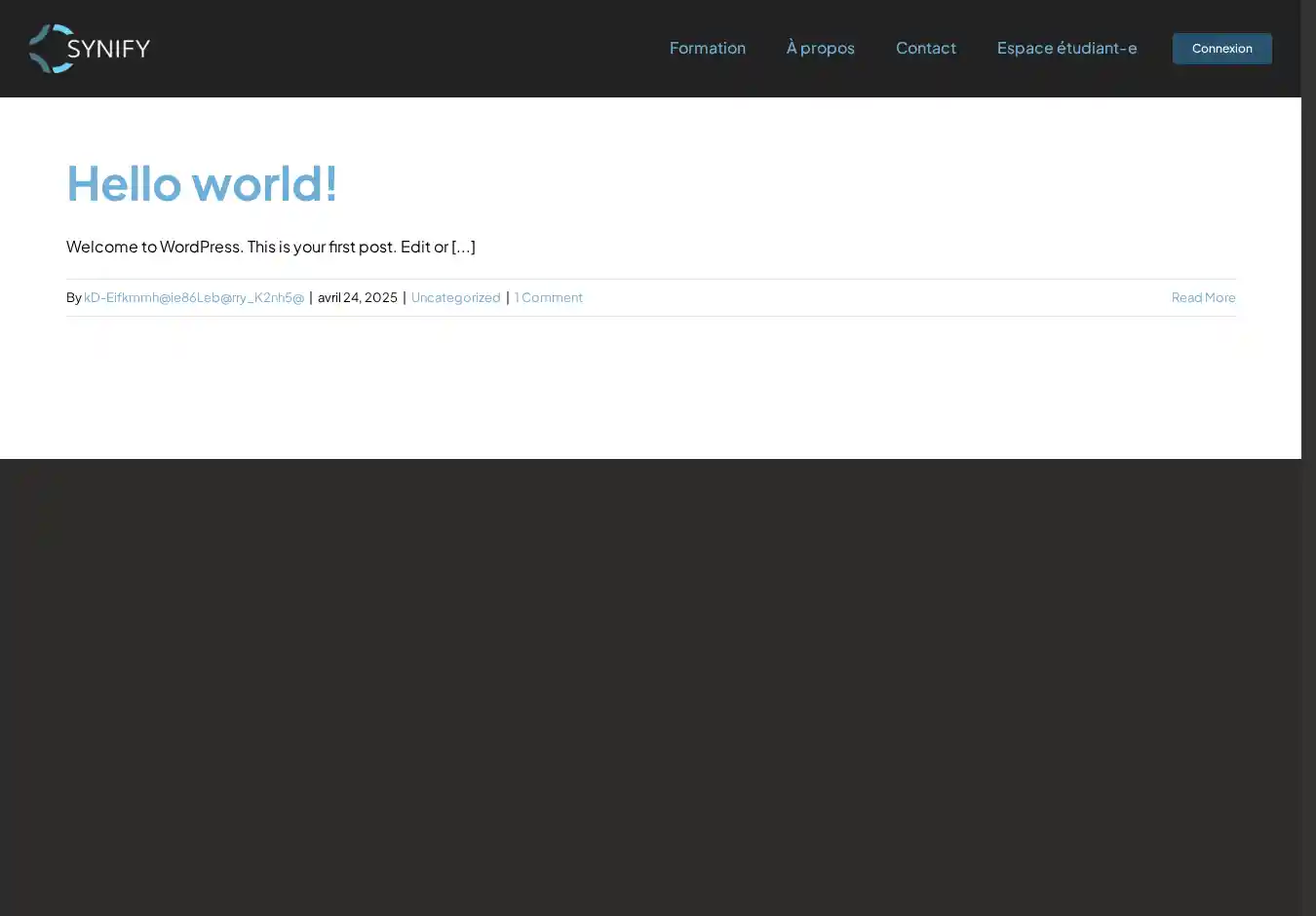Click the SYNIFY wordmark text

pos(109,49)
